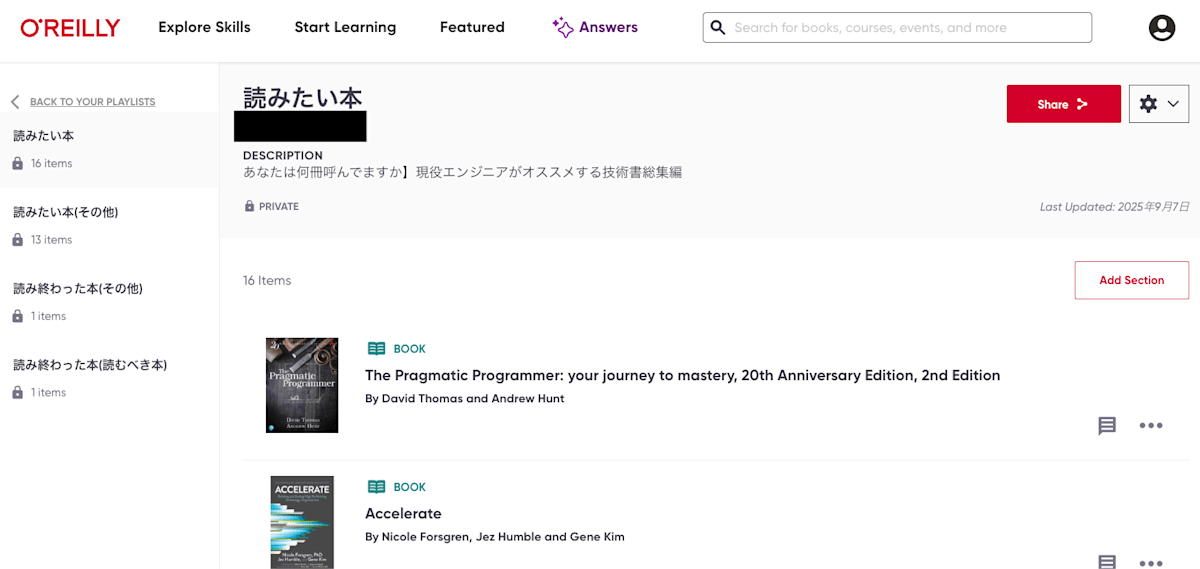The image size is (1200, 569).
Task: Click authors David Thomas and Andrew Hunt
Action: pyautogui.click(x=465, y=398)
